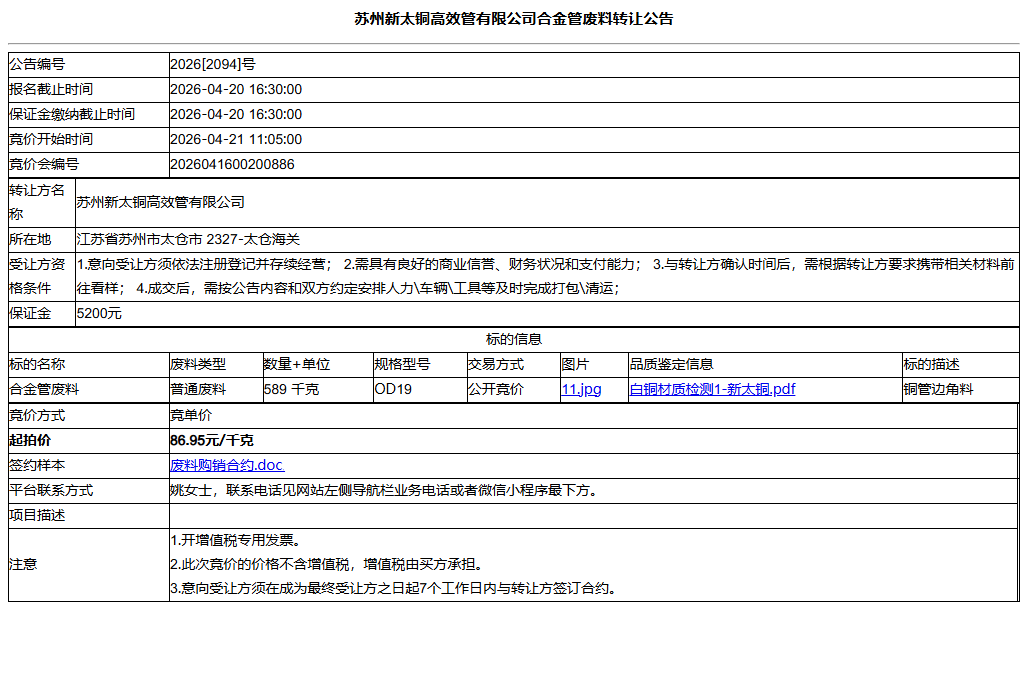The height and width of the screenshot is (693, 1028).
Task: Click specification cell OD19
Action: (420, 389)
